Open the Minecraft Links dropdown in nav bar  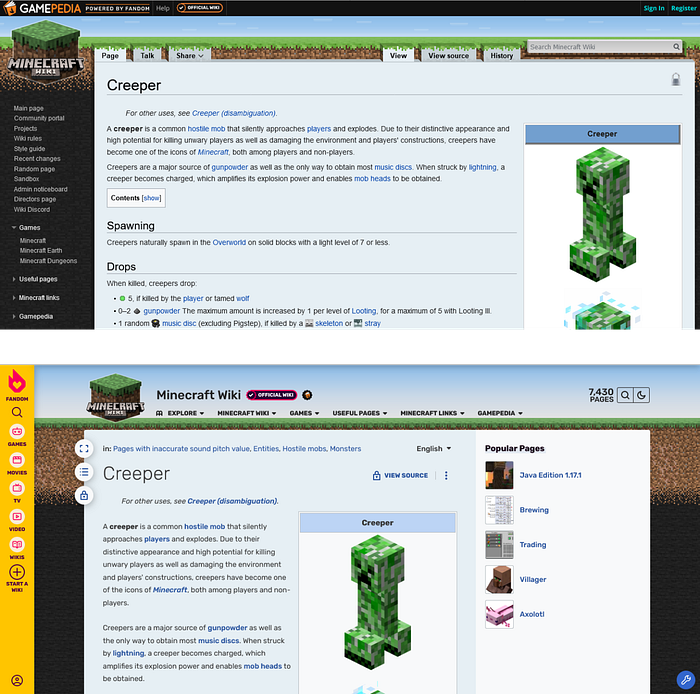point(433,413)
